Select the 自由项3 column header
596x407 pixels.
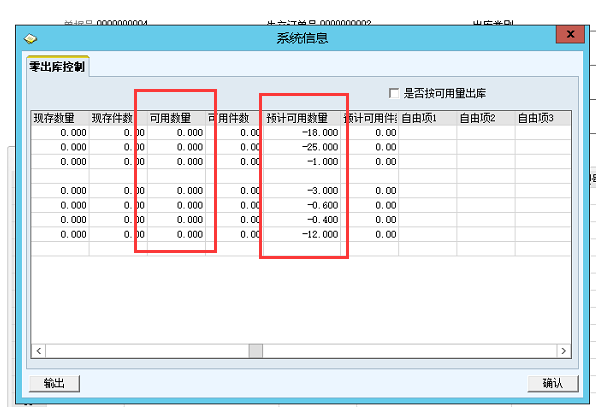(543, 118)
